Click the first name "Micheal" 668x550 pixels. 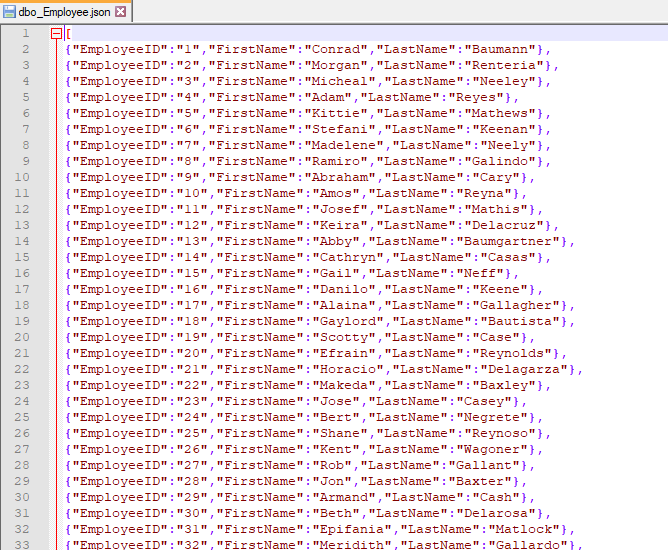tap(340, 81)
